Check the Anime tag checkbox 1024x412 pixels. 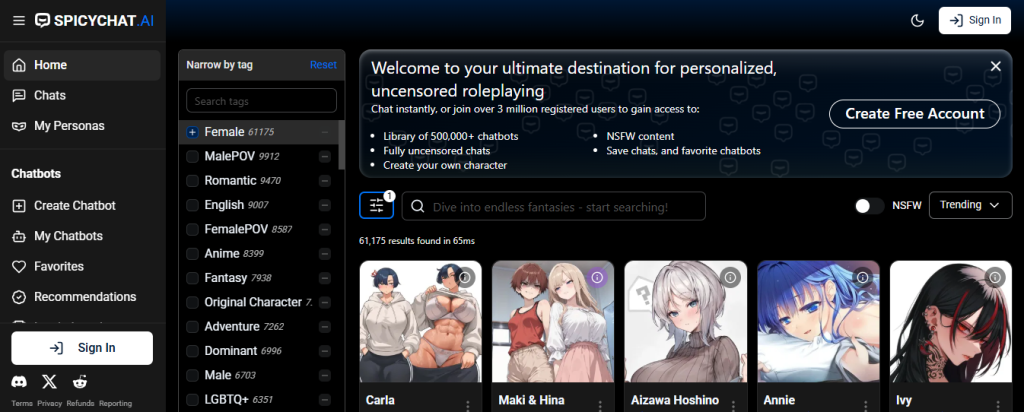click(x=192, y=253)
